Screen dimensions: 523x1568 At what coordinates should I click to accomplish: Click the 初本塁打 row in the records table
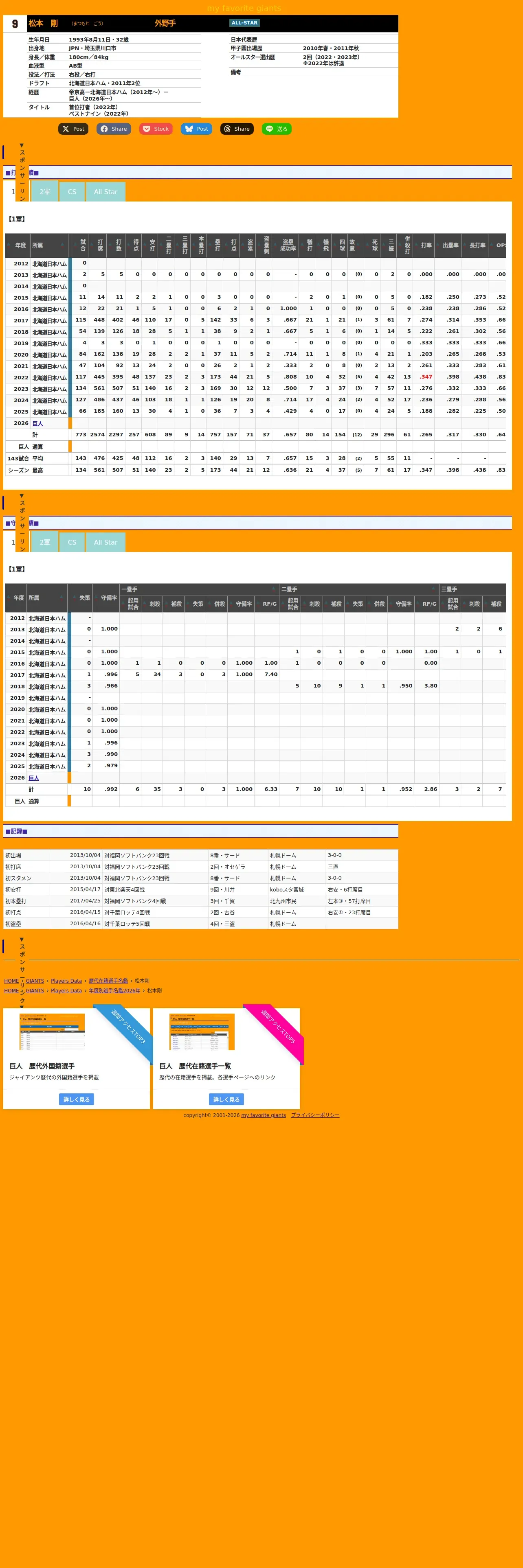(x=201, y=901)
